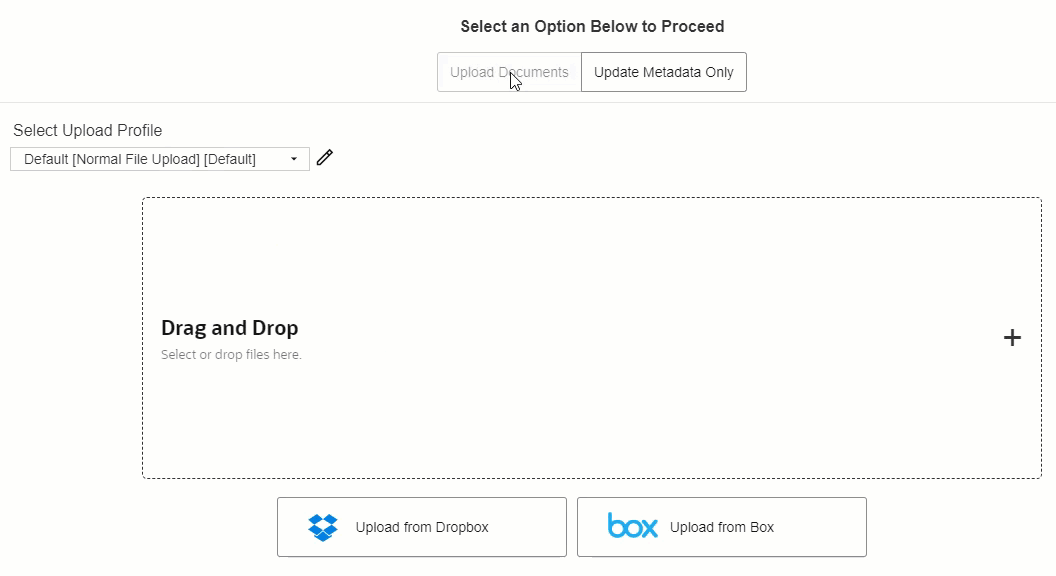Viewport: 1056px width, 576px height.
Task: Select the Upload Documents option
Action: (509, 72)
